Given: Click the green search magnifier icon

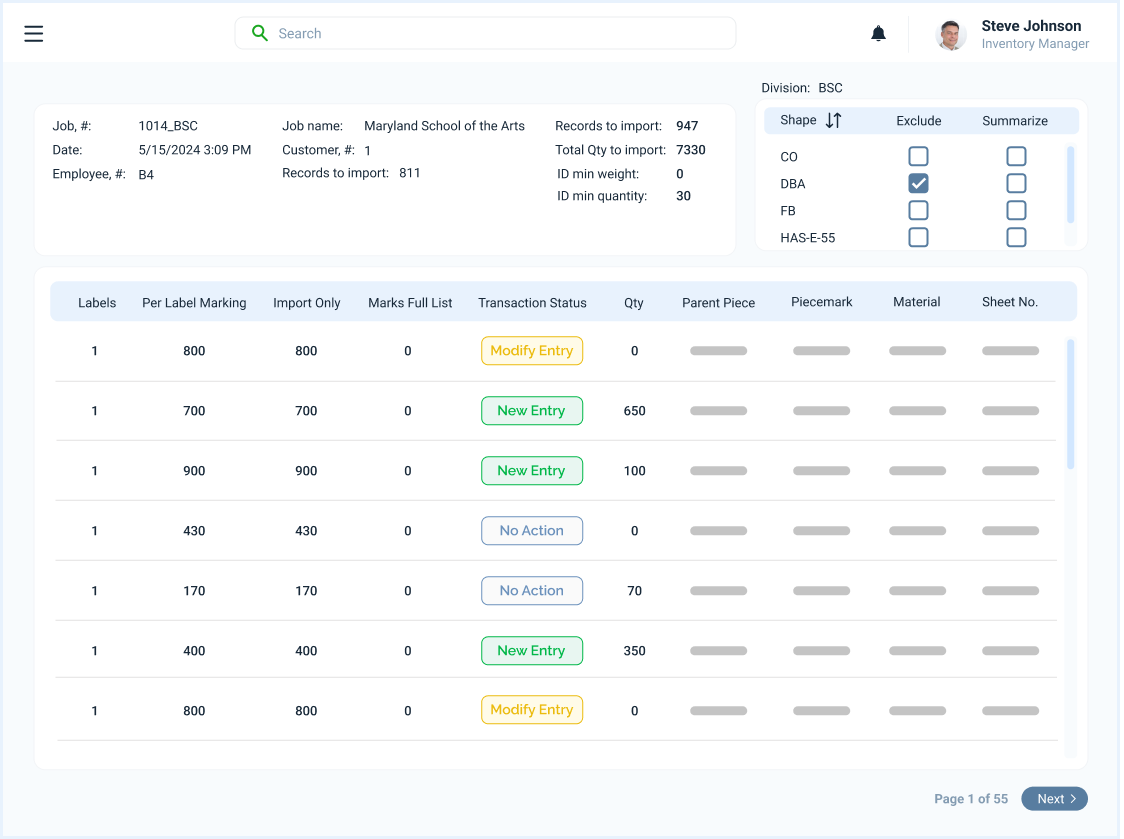Looking at the screenshot, I should tap(260, 33).
